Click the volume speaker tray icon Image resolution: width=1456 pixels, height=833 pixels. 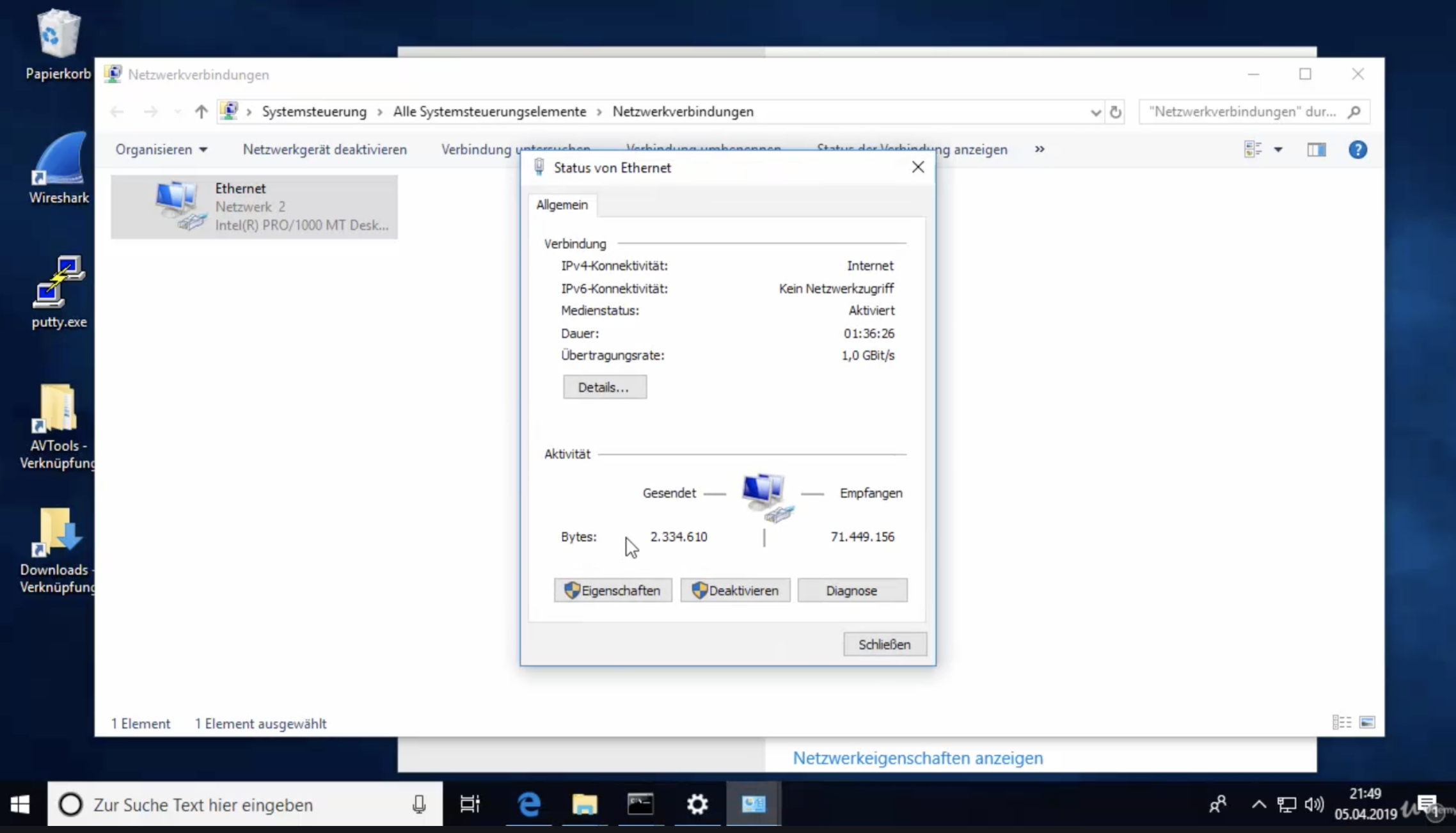[1314, 804]
